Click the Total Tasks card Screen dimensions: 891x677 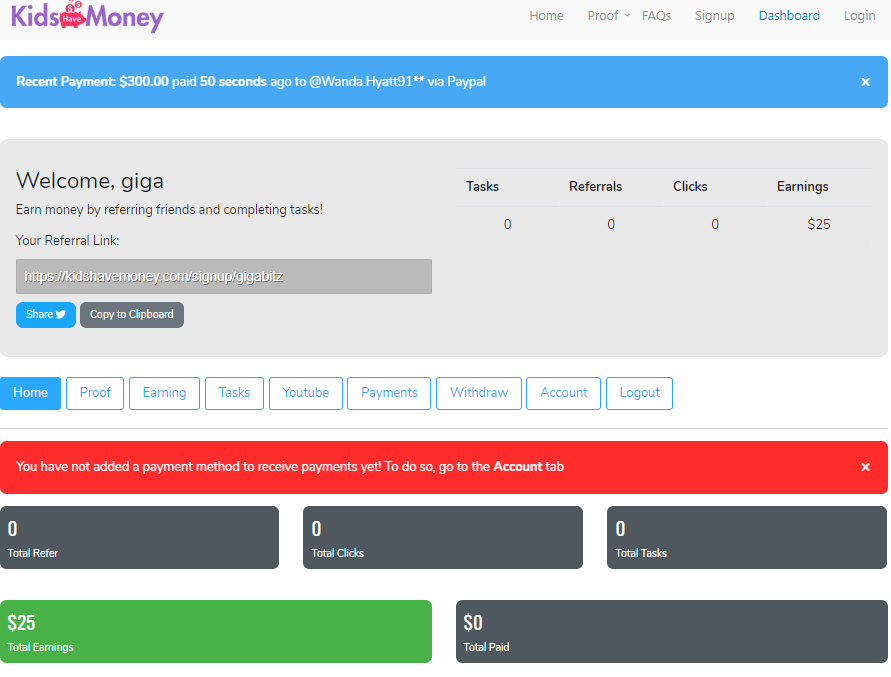tap(747, 538)
